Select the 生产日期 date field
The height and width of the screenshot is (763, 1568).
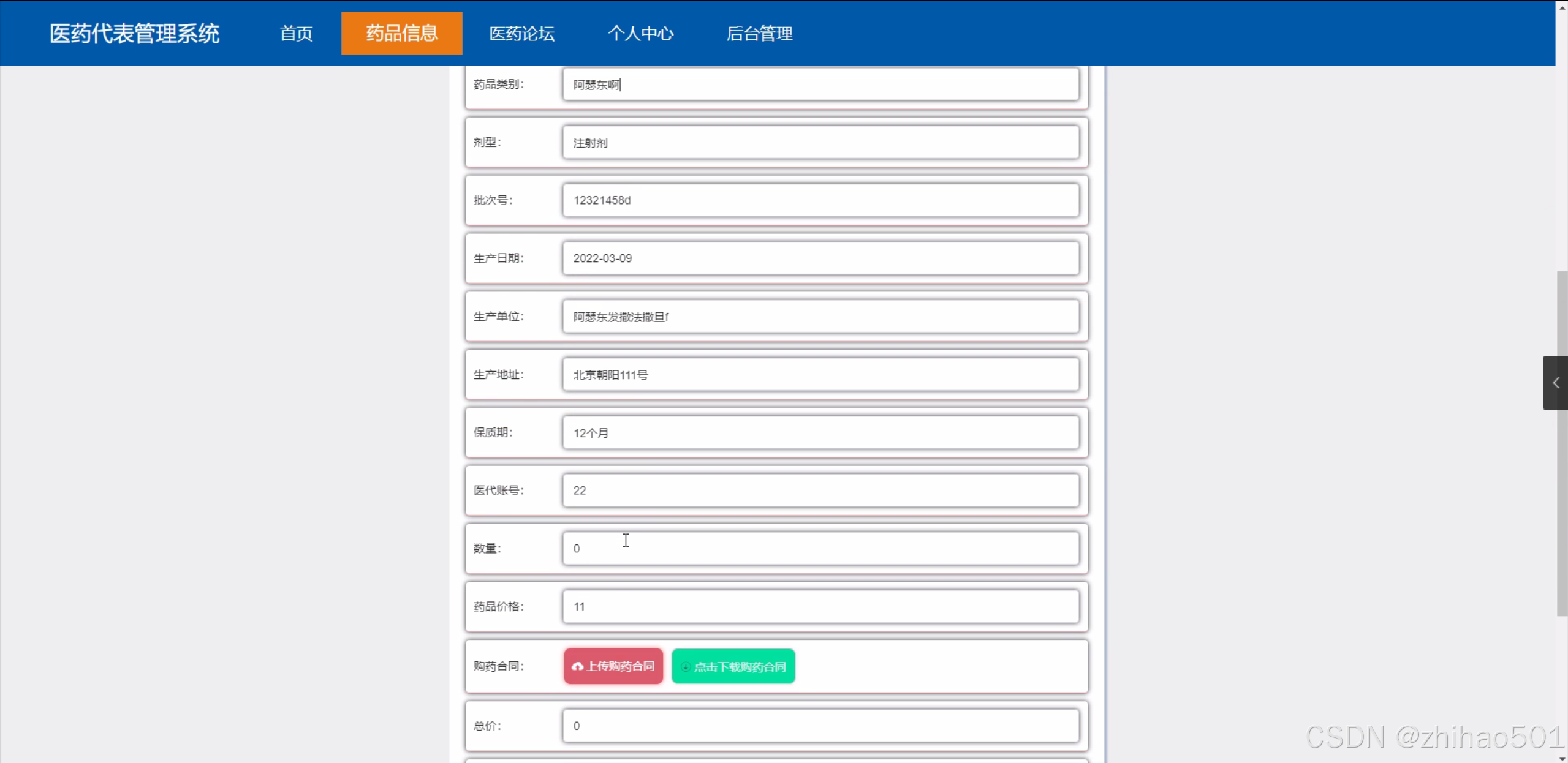(x=820, y=258)
